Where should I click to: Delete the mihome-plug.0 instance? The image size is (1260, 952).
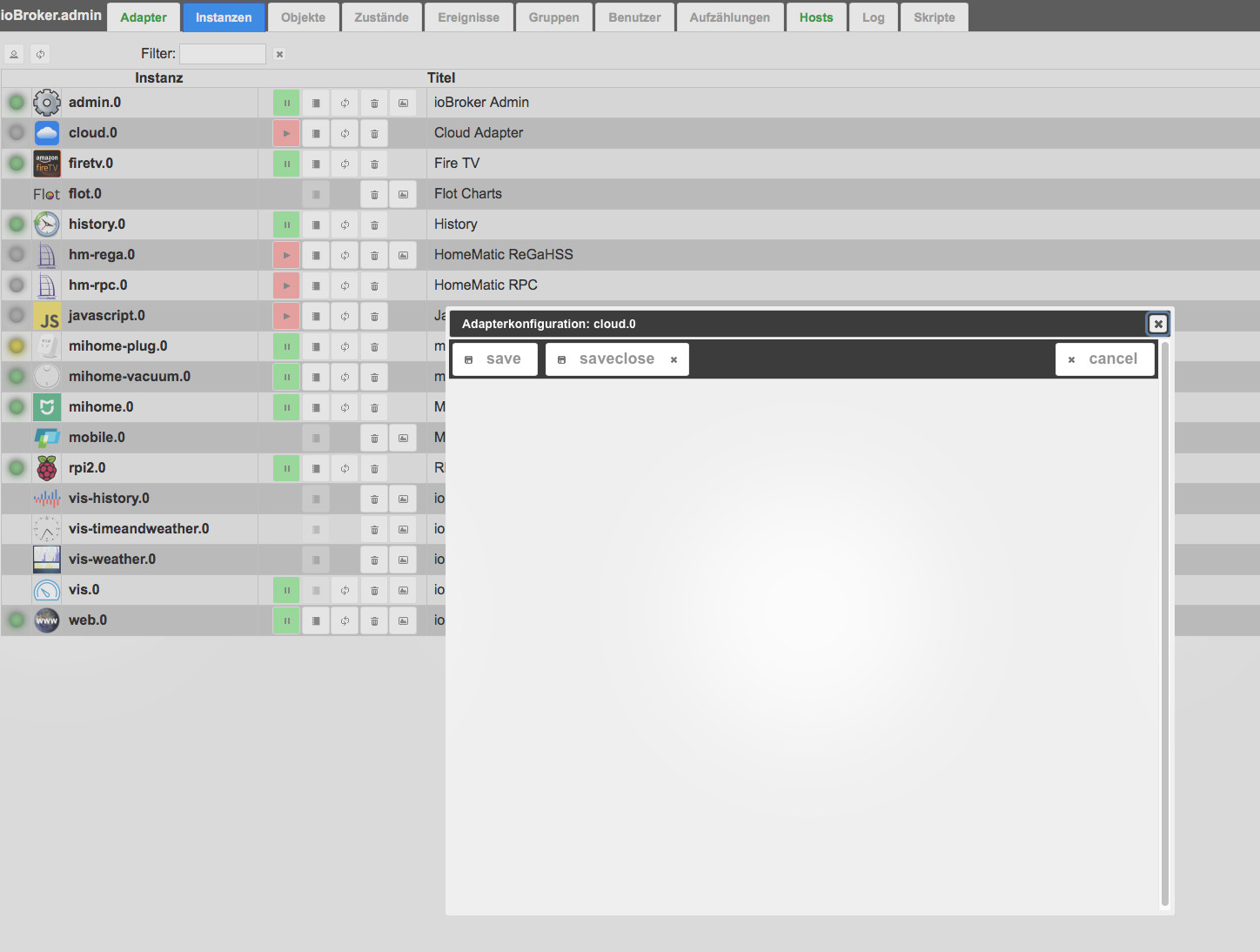pyautogui.click(x=374, y=346)
